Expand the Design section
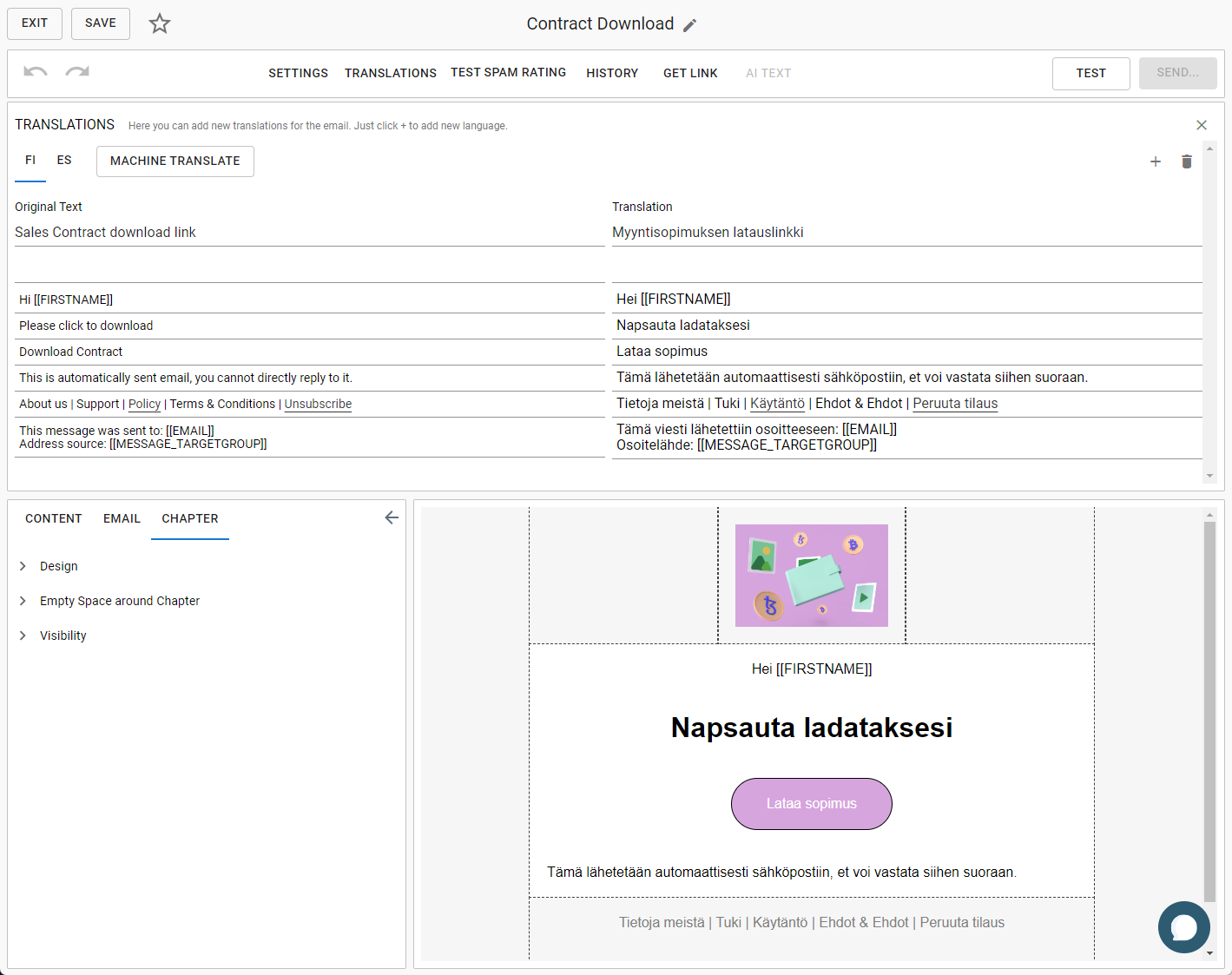The height and width of the screenshot is (975, 1232). tap(58, 566)
